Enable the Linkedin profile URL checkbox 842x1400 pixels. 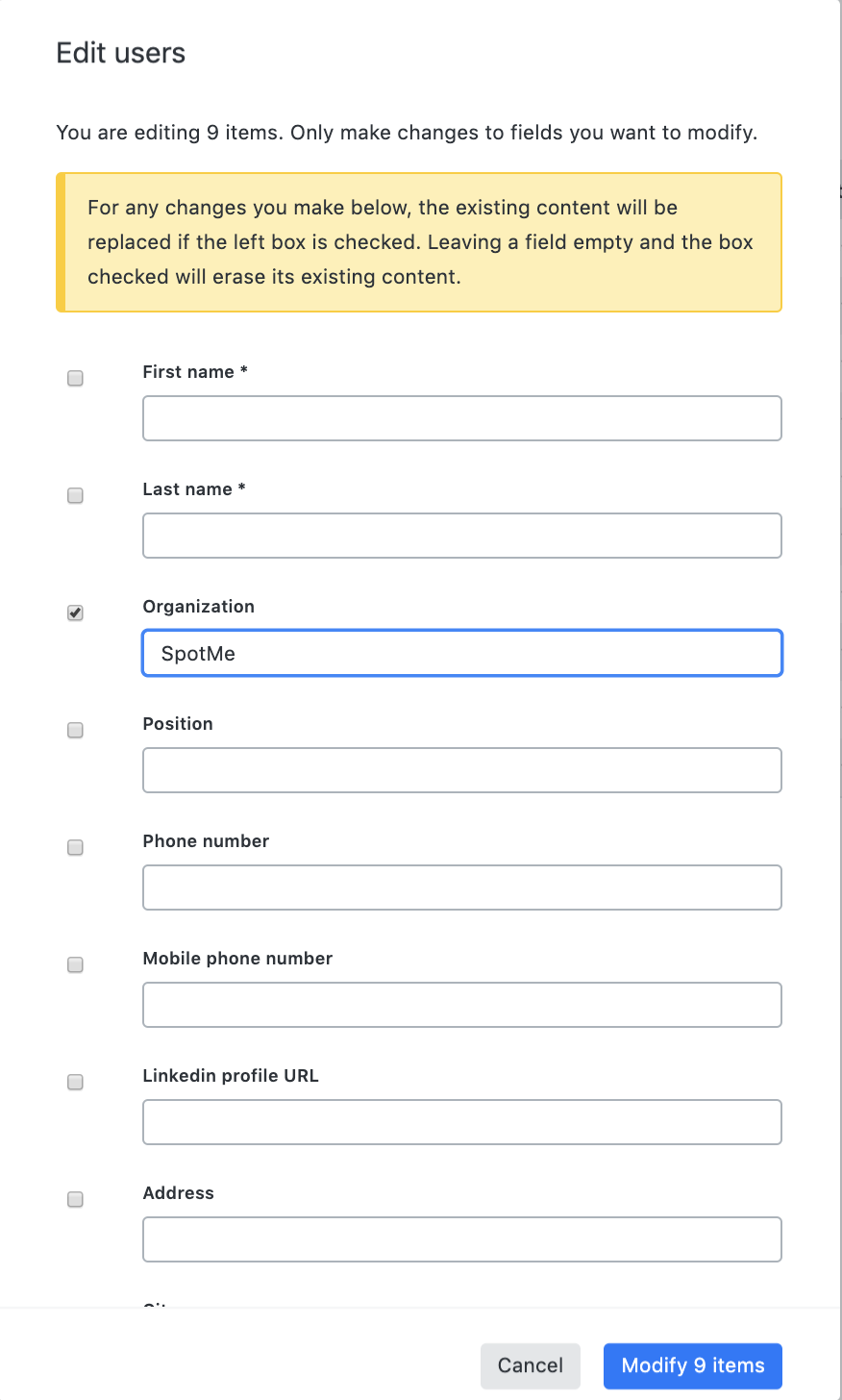(75, 1083)
